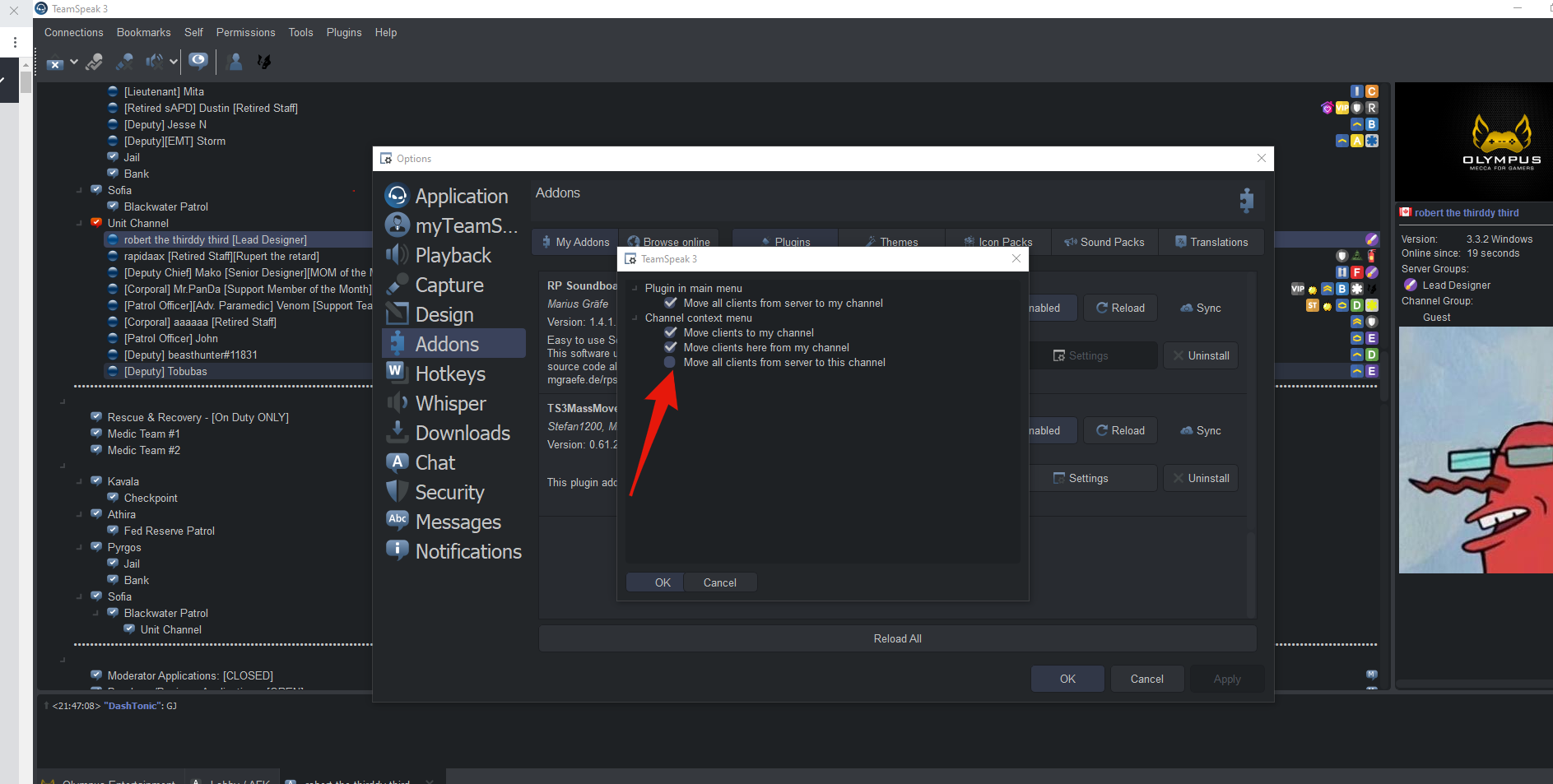Image resolution: width=1553 pixels, height=784 pixels.
Task: Click the Whisper icon in the Options sidebar
Action: click(398, 402)
